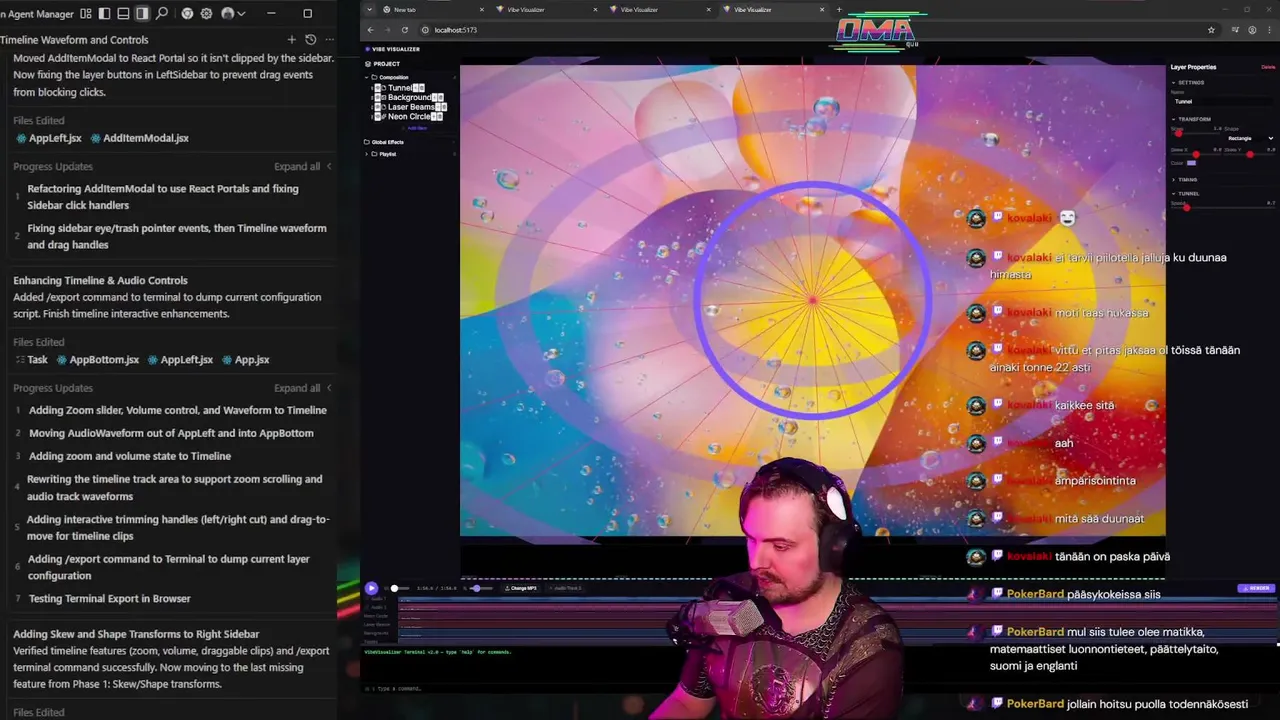This screenshot has height=720, width=1280.
Task: Delete the Tunnel layer with trash icon
Action: click(421, 88)
